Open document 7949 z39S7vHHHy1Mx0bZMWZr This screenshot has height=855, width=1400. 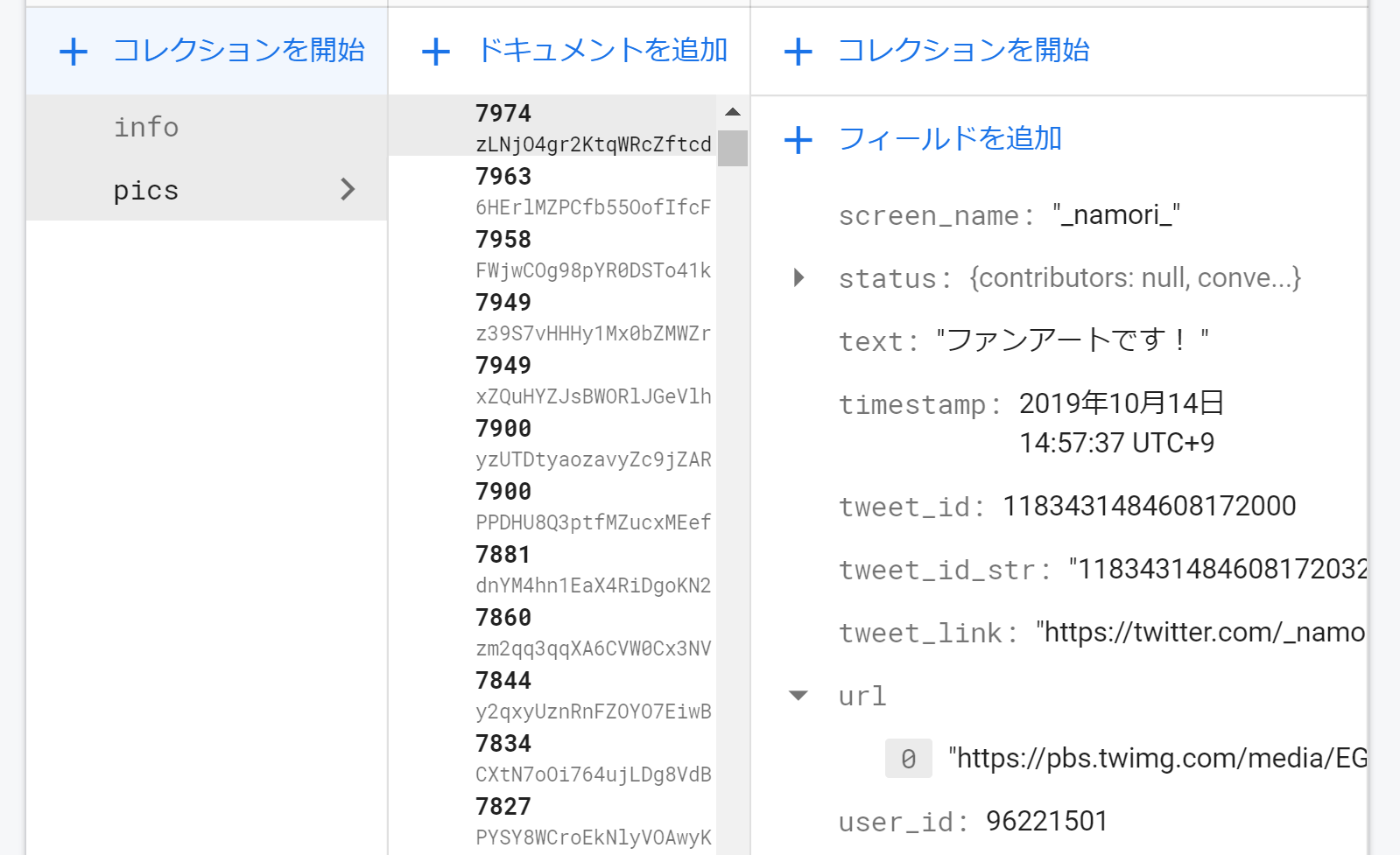pos(552,316)
